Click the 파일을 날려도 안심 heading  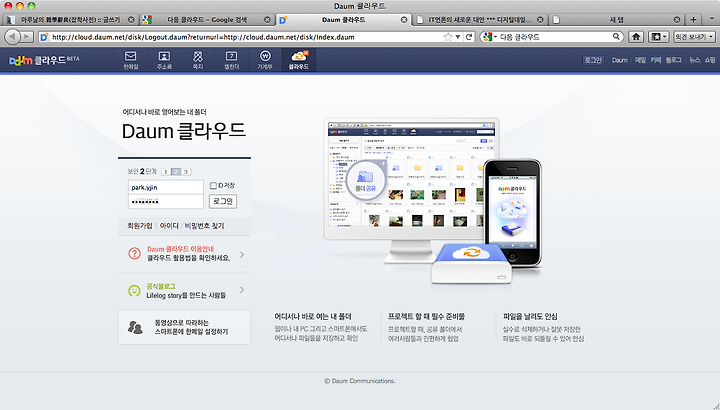[530, 316]
